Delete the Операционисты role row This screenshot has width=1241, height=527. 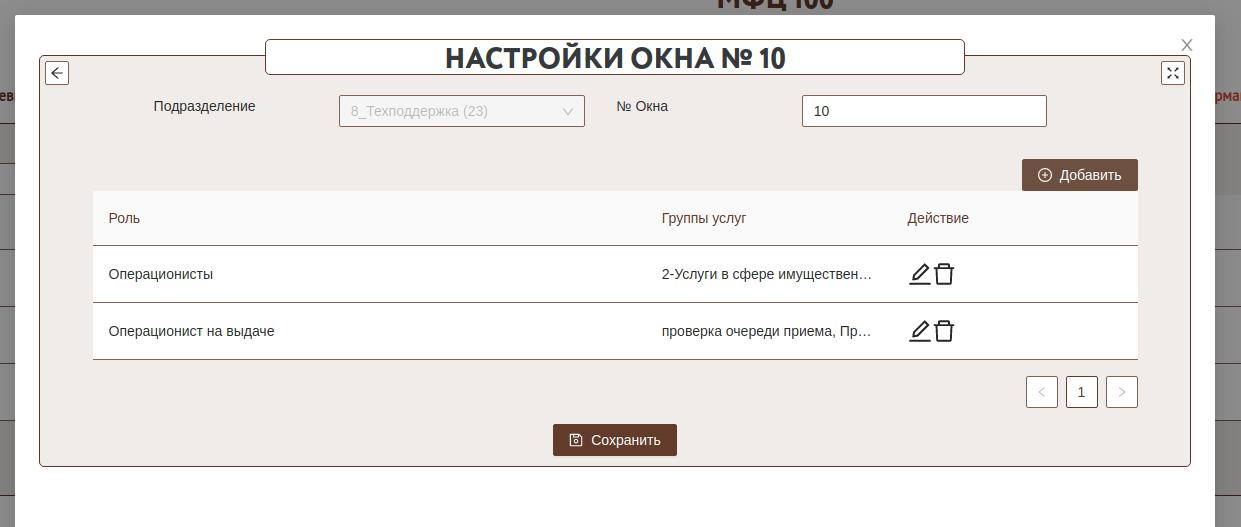tap(944, 274)
